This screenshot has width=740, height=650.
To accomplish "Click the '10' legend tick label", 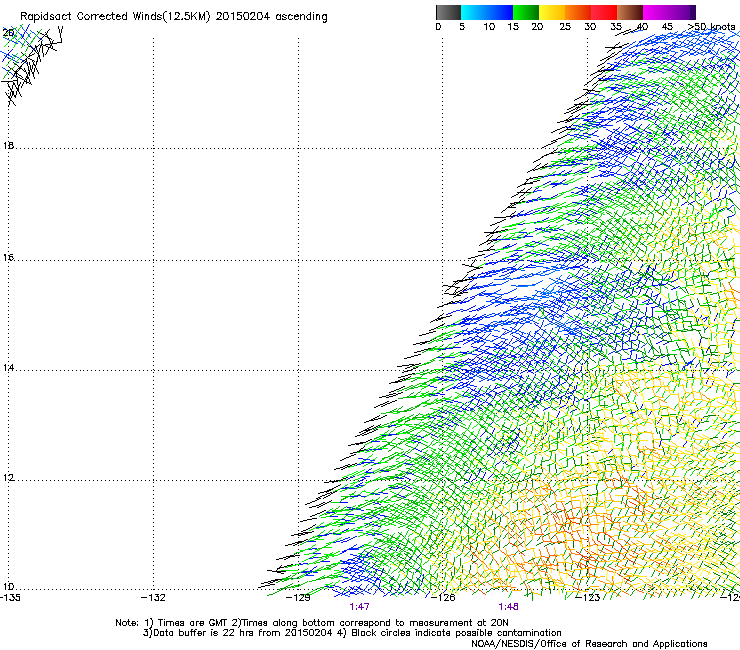I will tap(489, 27).
